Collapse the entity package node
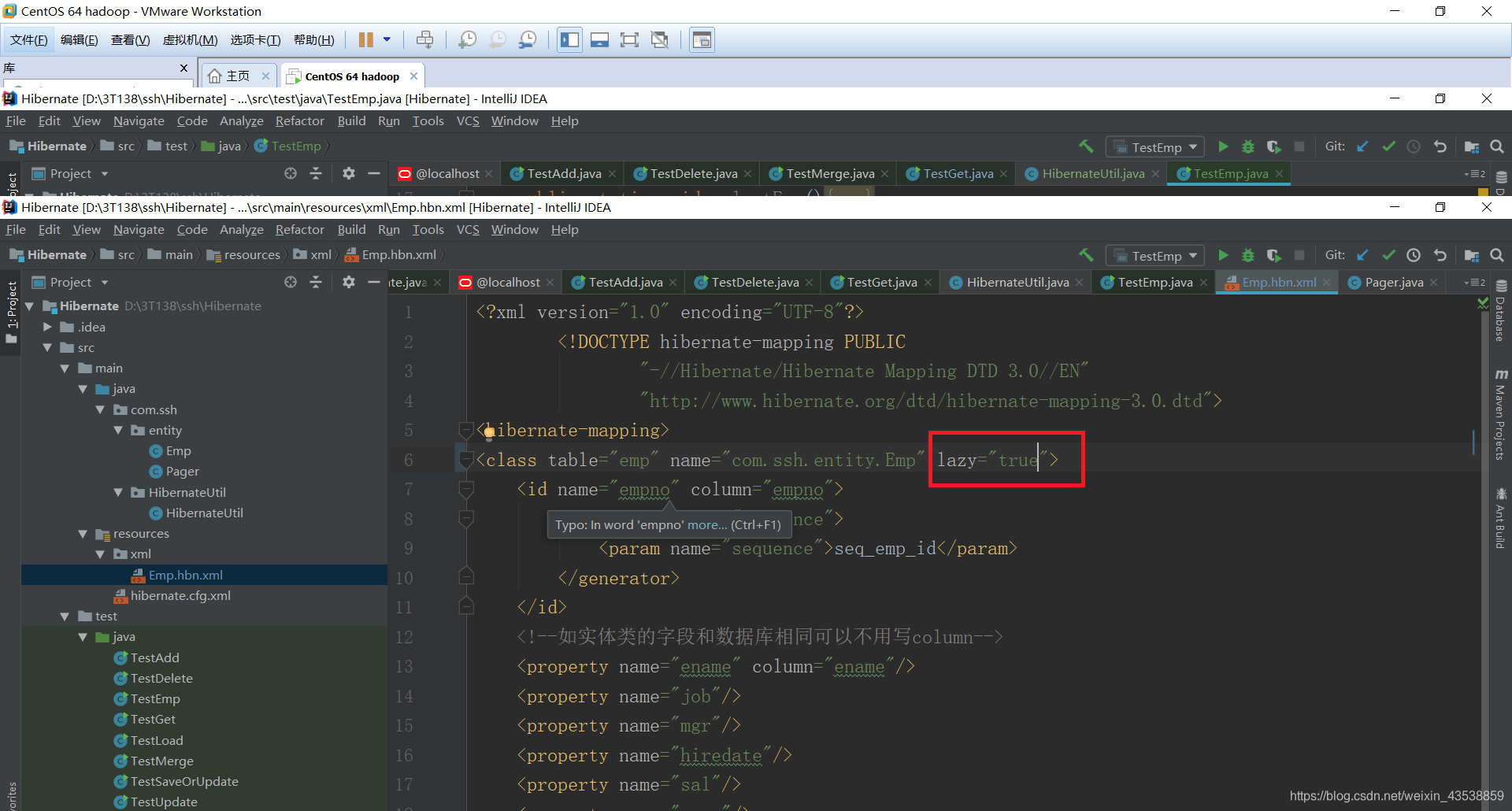 coord(118,430)
